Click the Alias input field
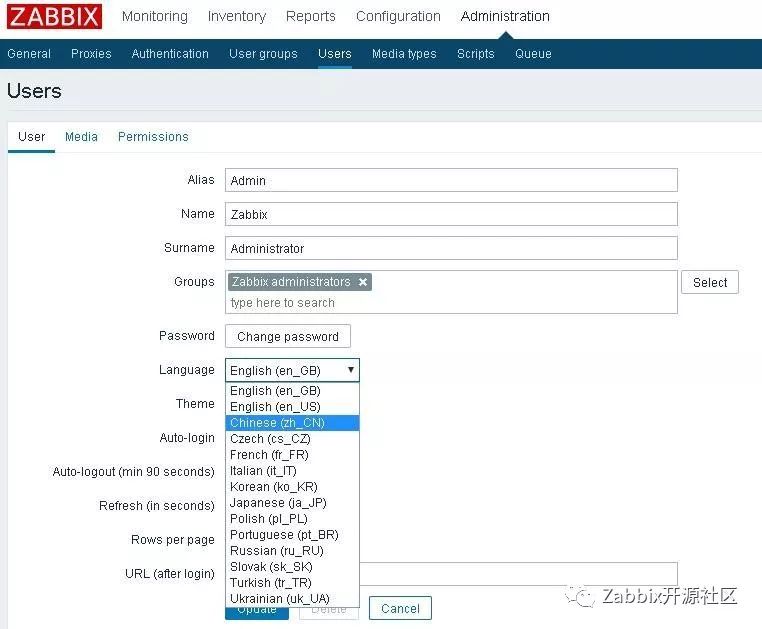Screen dimensions: 762x629 [451, 180]
